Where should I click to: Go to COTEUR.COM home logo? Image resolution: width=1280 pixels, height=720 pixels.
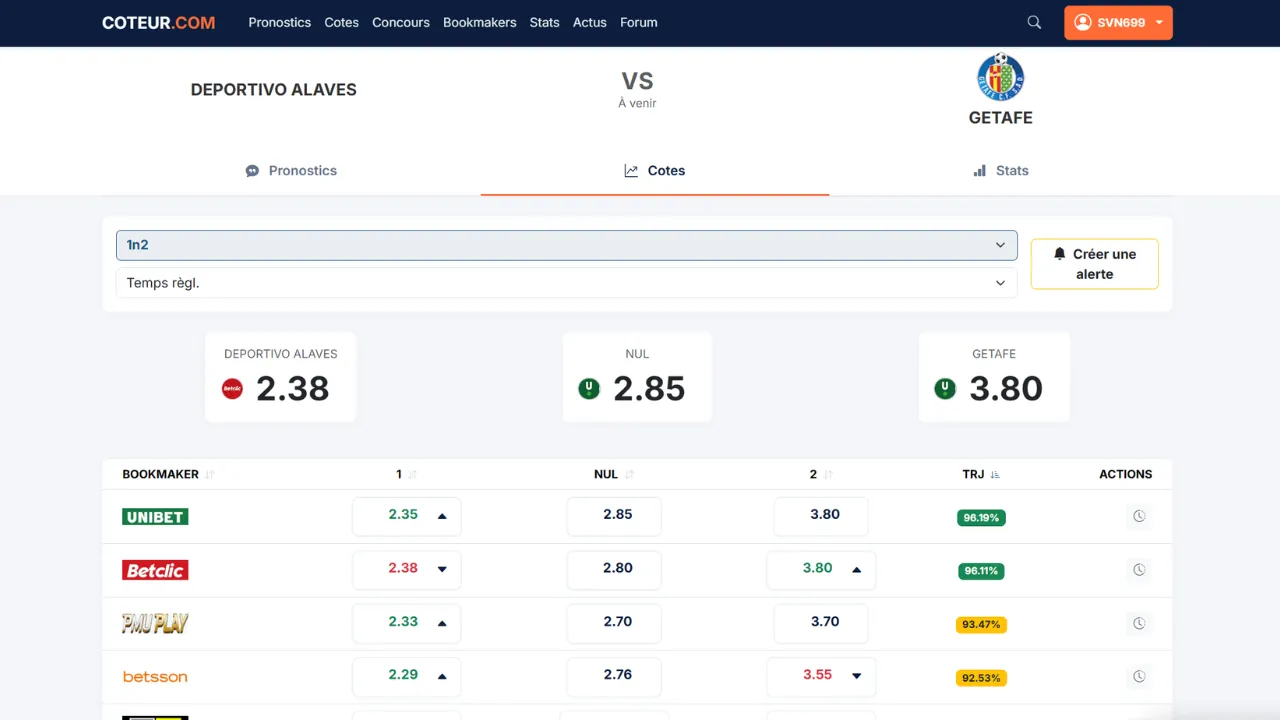158,22
